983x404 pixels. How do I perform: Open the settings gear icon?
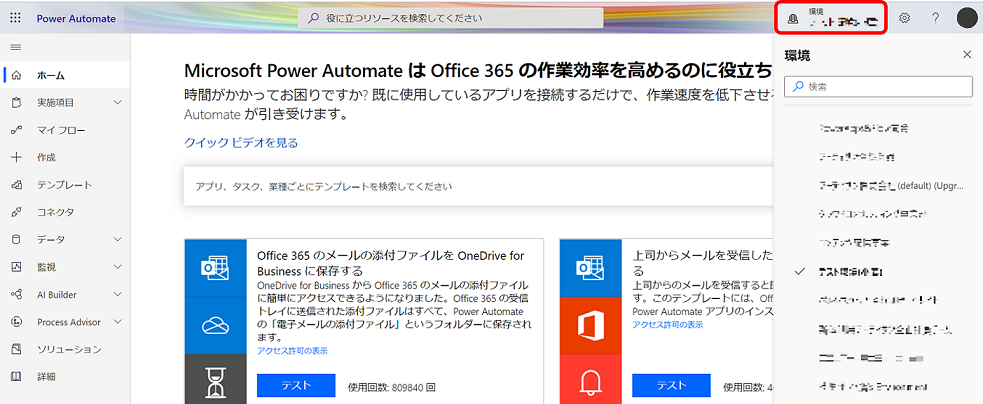click(x=904, y=18)
